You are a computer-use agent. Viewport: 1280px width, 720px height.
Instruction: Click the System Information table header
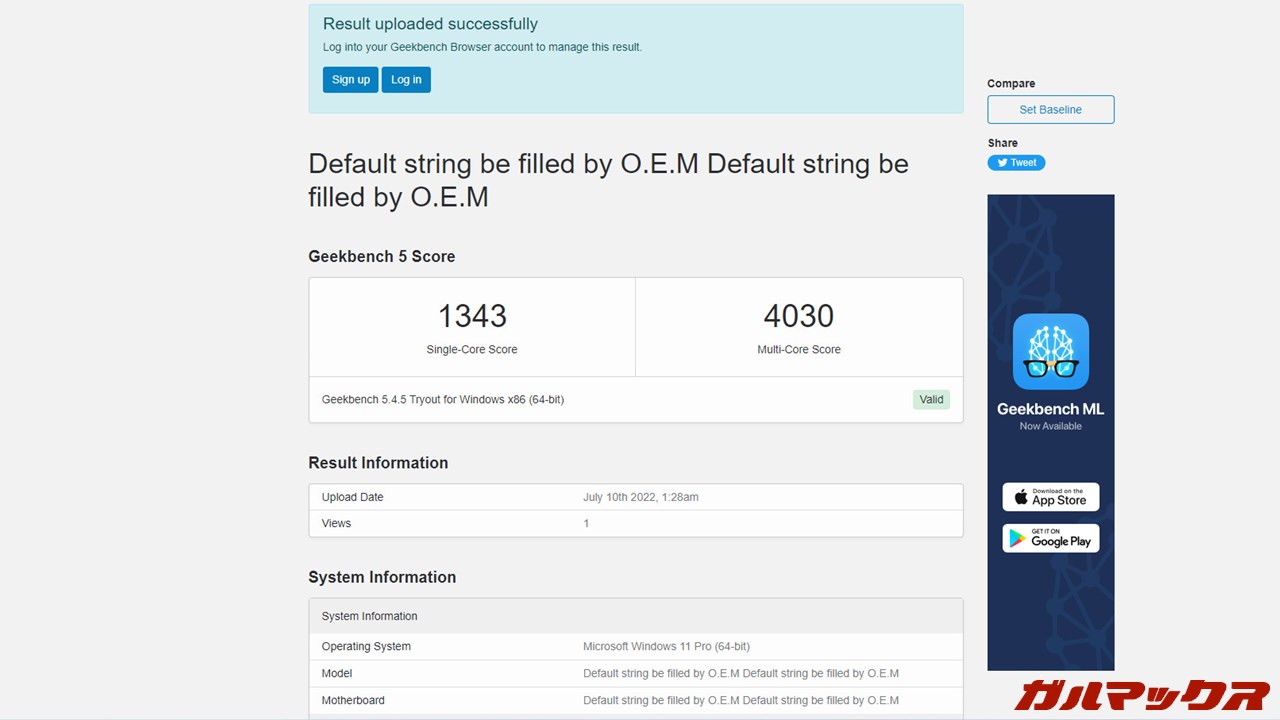[x=370, y=616]
